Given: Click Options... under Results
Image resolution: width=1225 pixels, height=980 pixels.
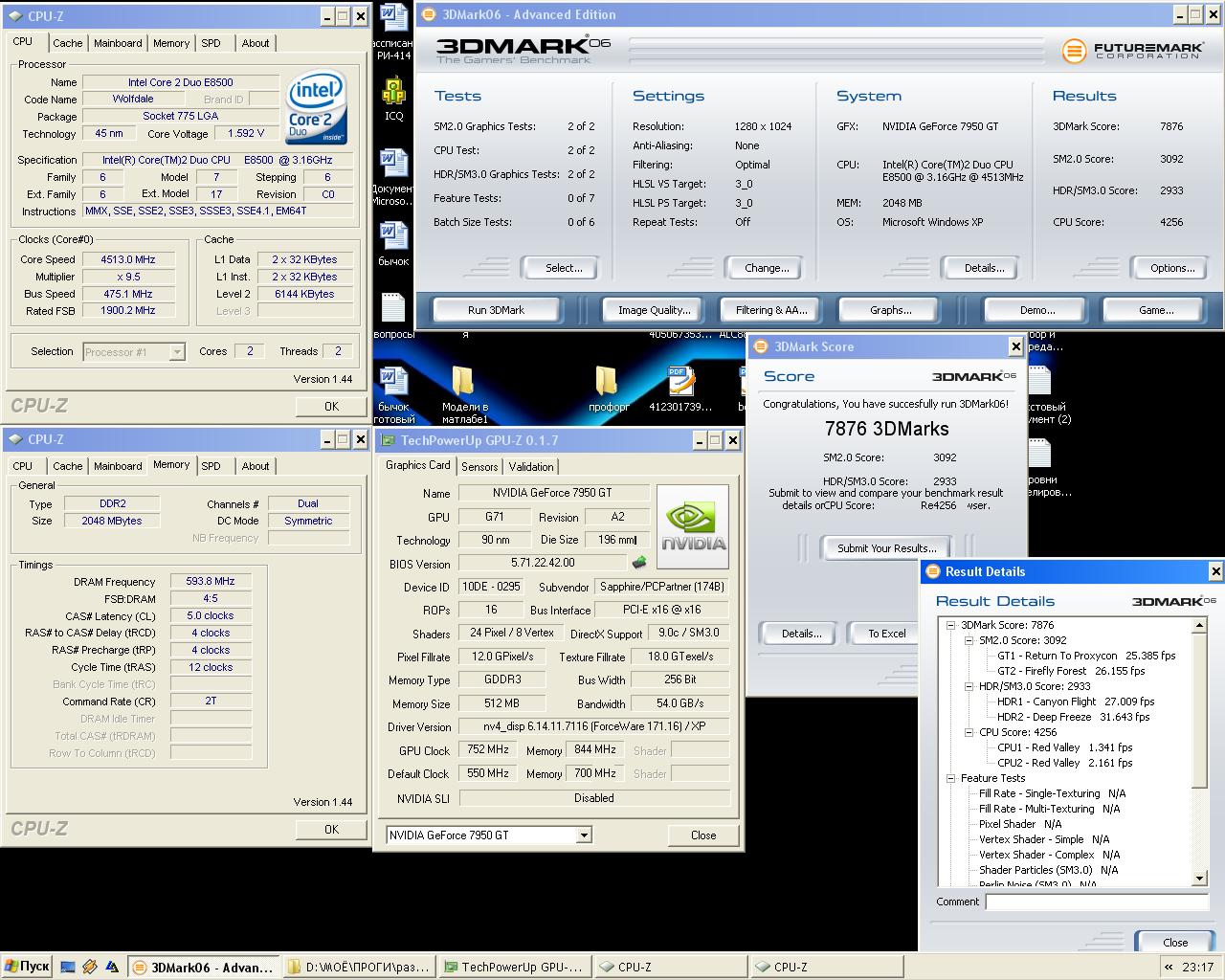Looking at the screenshot, I should pyautogui.click(x=1172, y=268).
